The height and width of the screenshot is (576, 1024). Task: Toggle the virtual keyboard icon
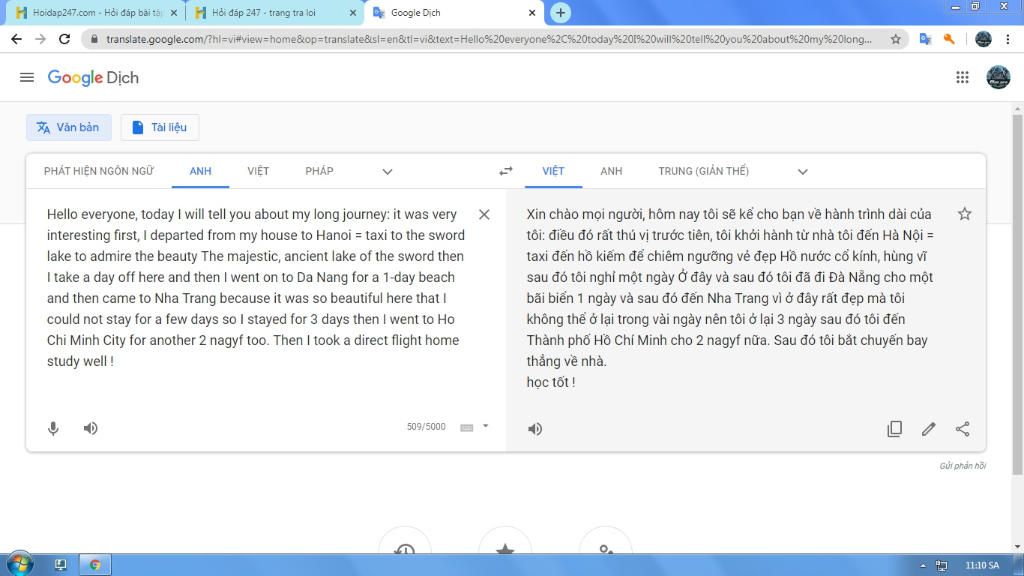[x=466, y=428]
